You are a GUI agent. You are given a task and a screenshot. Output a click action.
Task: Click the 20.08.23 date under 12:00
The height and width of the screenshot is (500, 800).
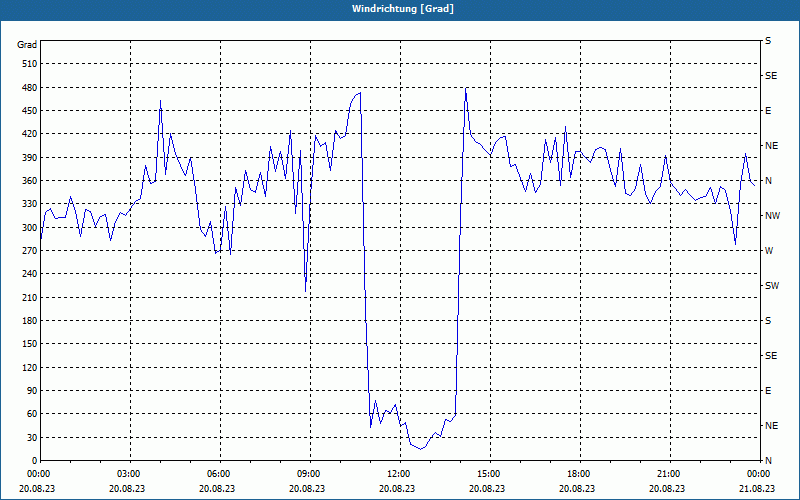click(397, 488)
